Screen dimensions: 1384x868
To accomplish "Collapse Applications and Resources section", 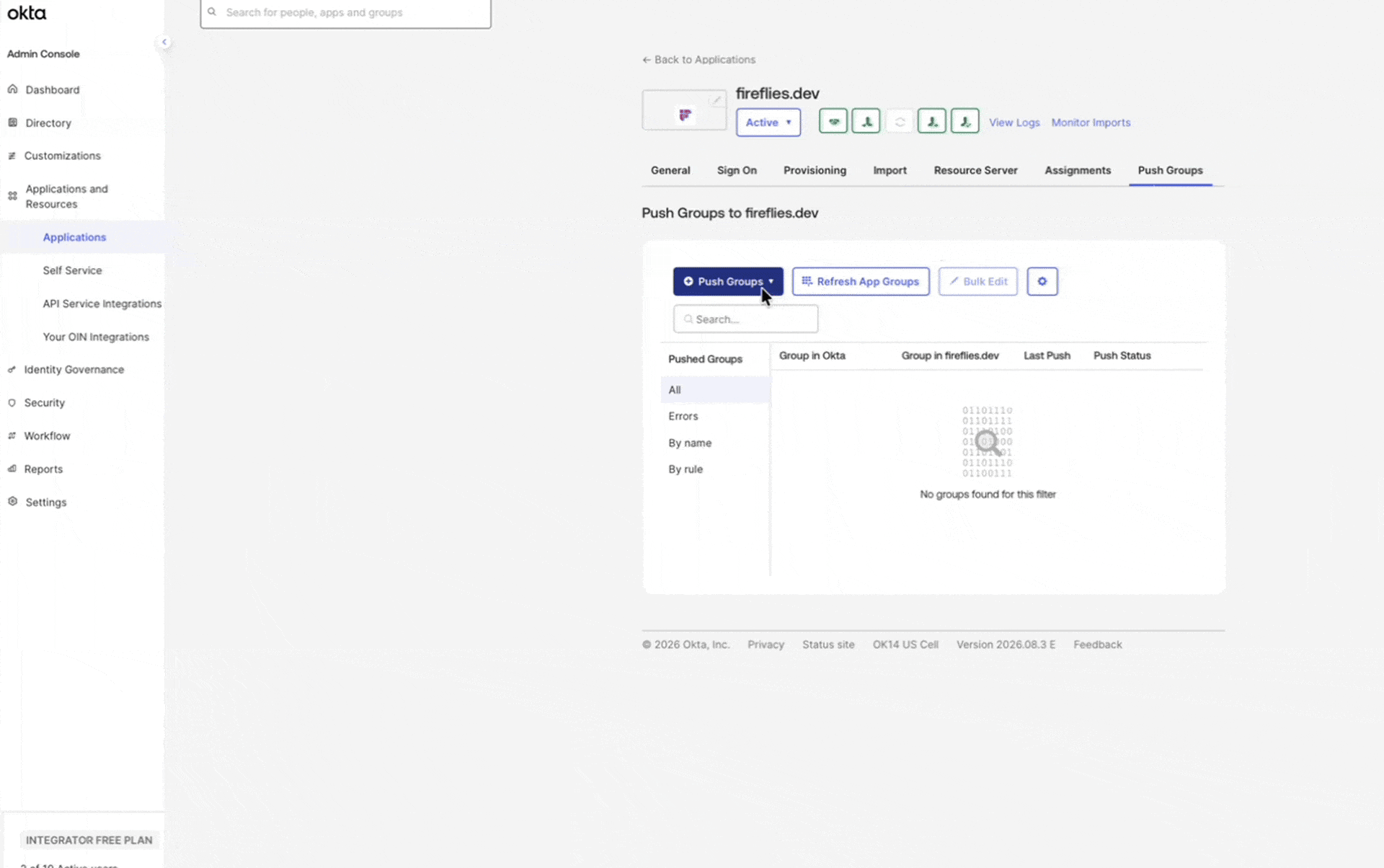I will (67, 196).
